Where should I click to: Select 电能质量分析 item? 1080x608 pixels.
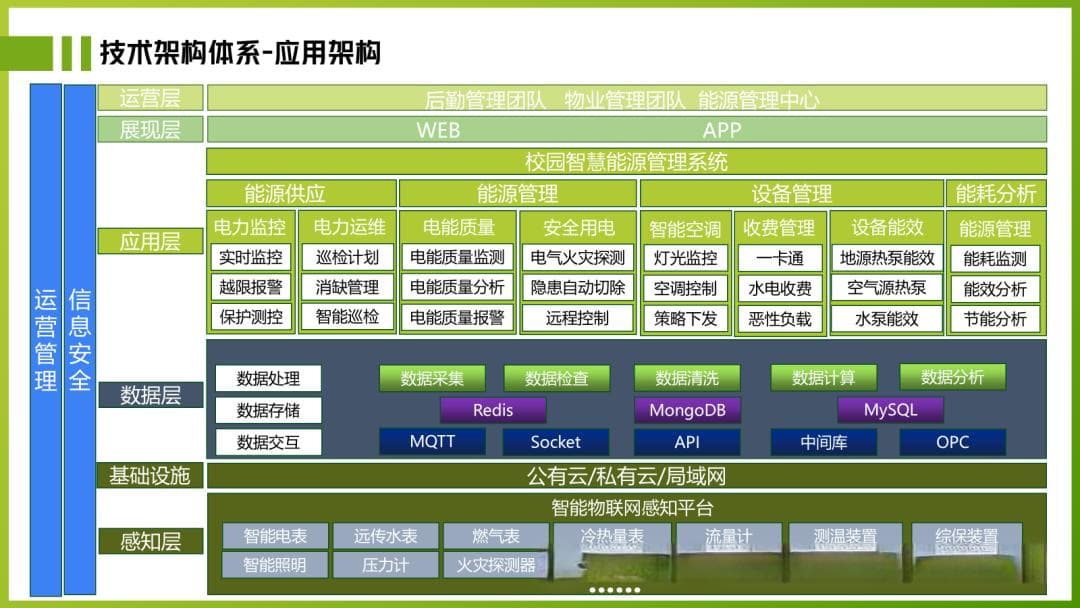[457, 287]
